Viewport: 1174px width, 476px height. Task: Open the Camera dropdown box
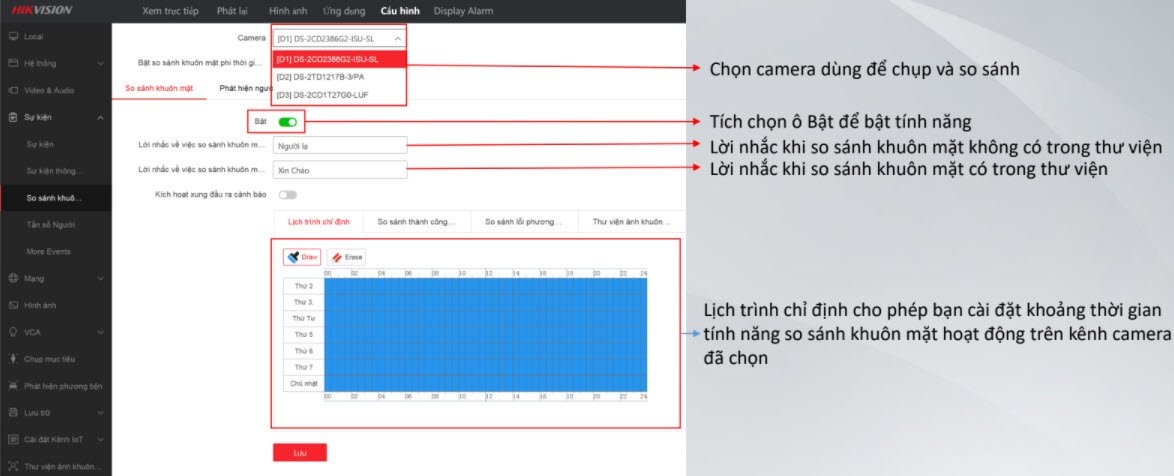(x=339, y=38)
